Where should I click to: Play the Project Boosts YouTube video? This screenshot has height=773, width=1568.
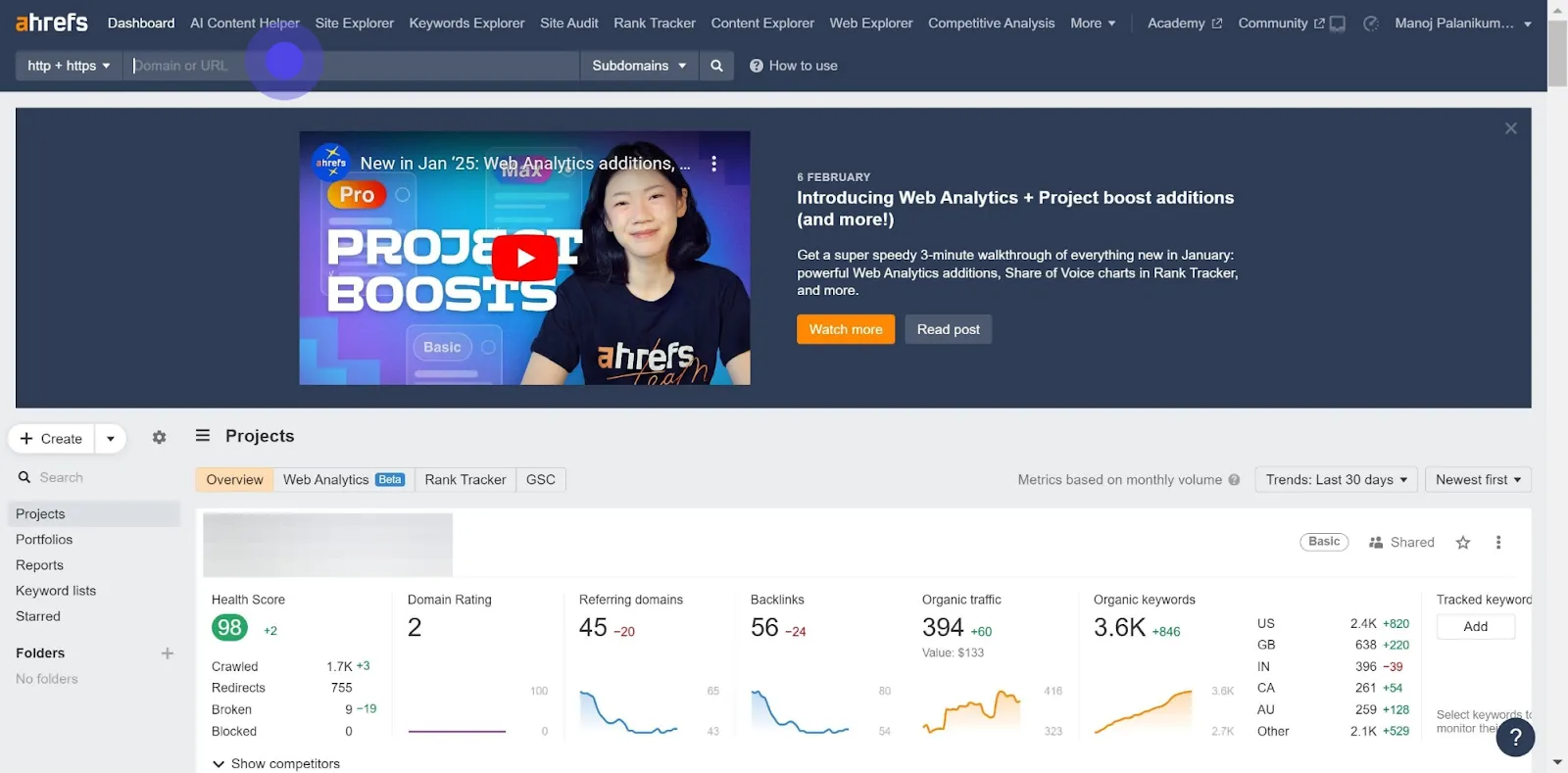(x=524, y=258)
